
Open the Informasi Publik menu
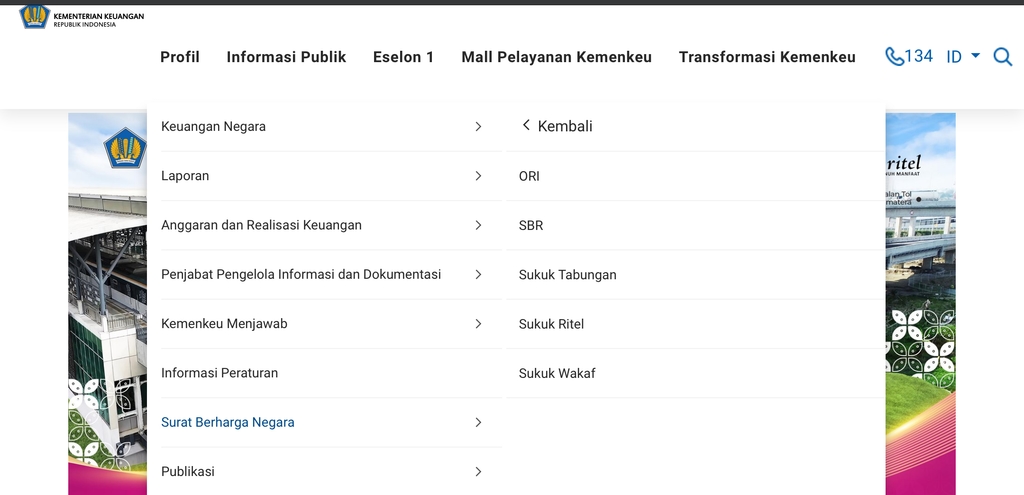coord(286,57)
